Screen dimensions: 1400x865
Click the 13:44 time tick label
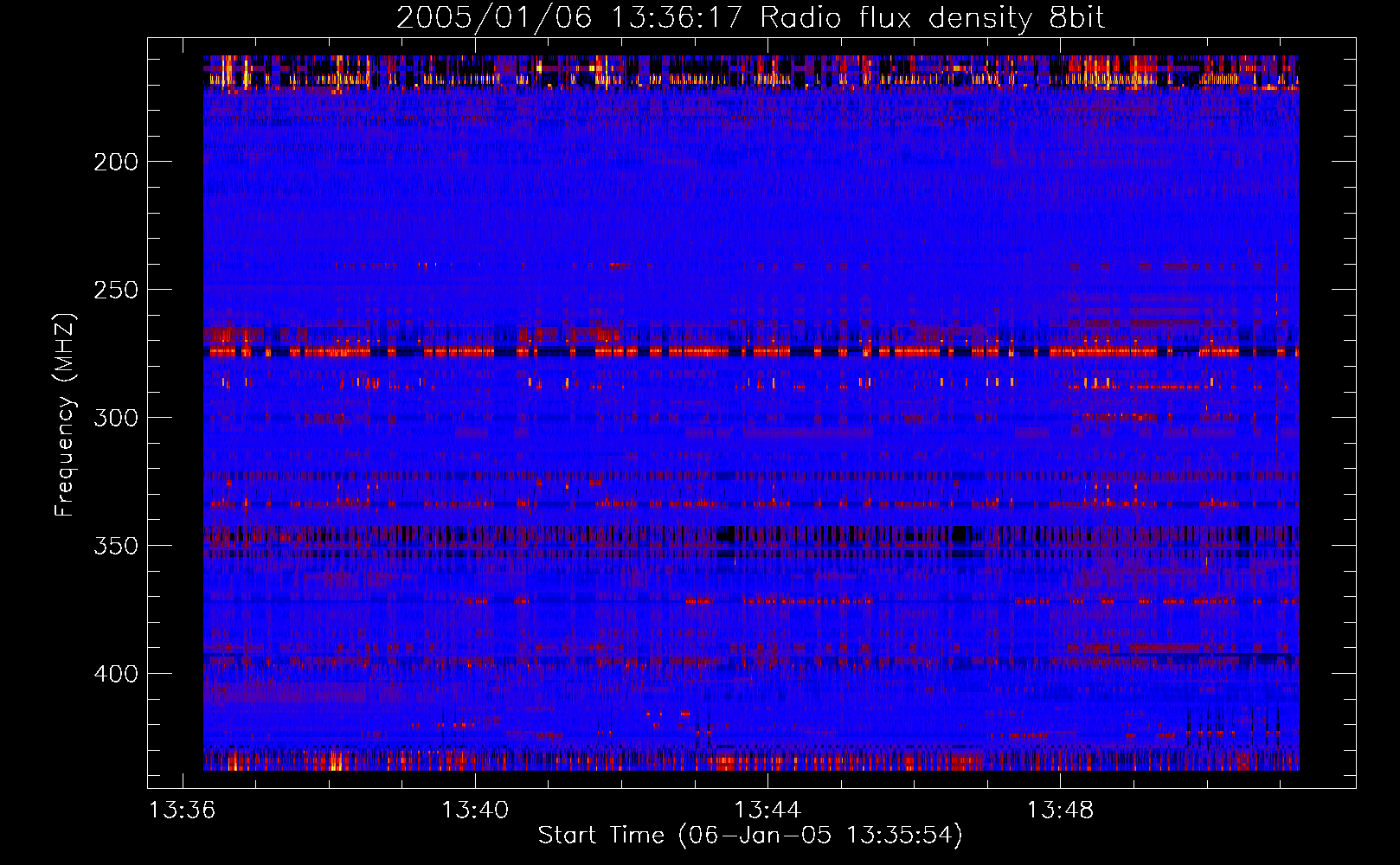(x=767, y=811)
